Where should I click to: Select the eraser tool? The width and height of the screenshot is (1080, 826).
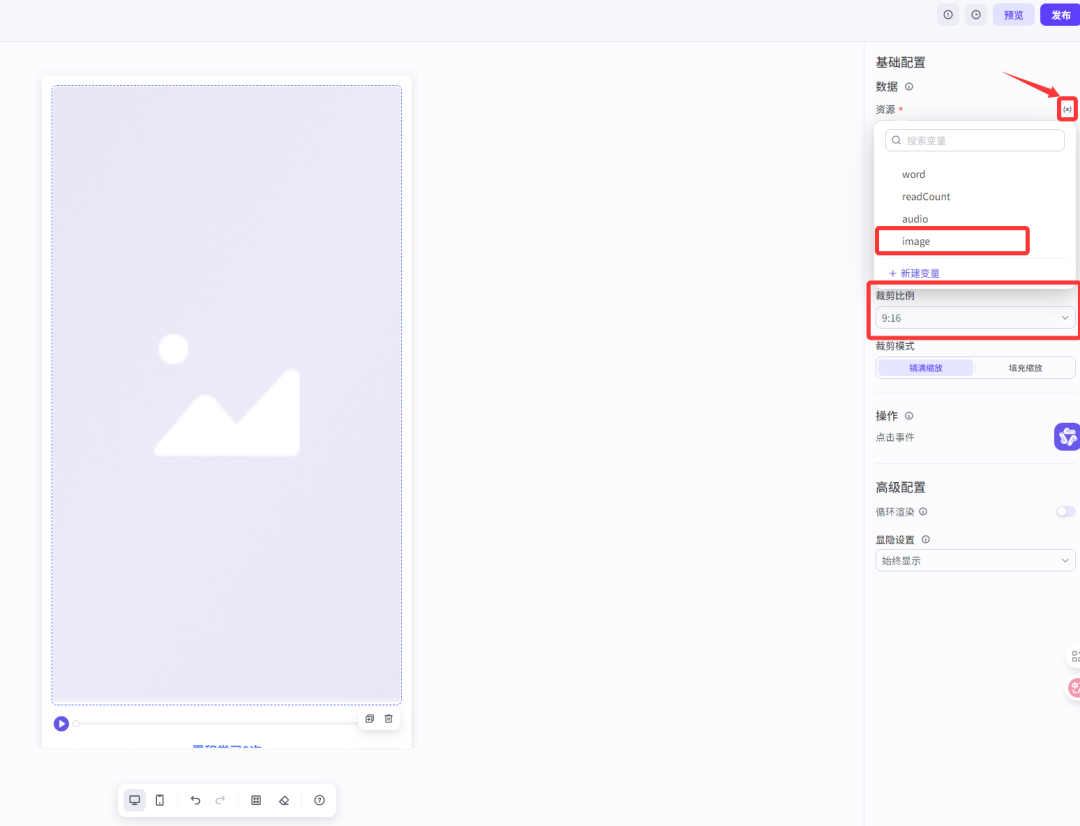click(x=286, y=800)
